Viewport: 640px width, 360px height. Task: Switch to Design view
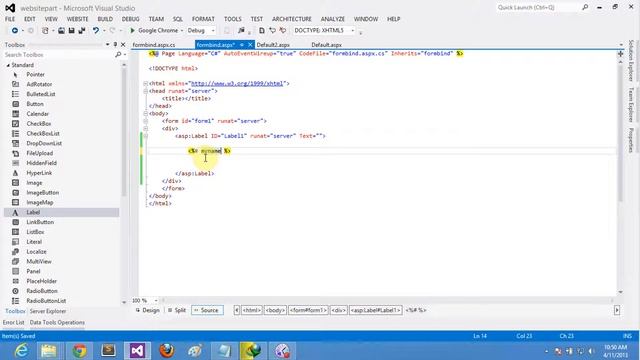[147, 310]
